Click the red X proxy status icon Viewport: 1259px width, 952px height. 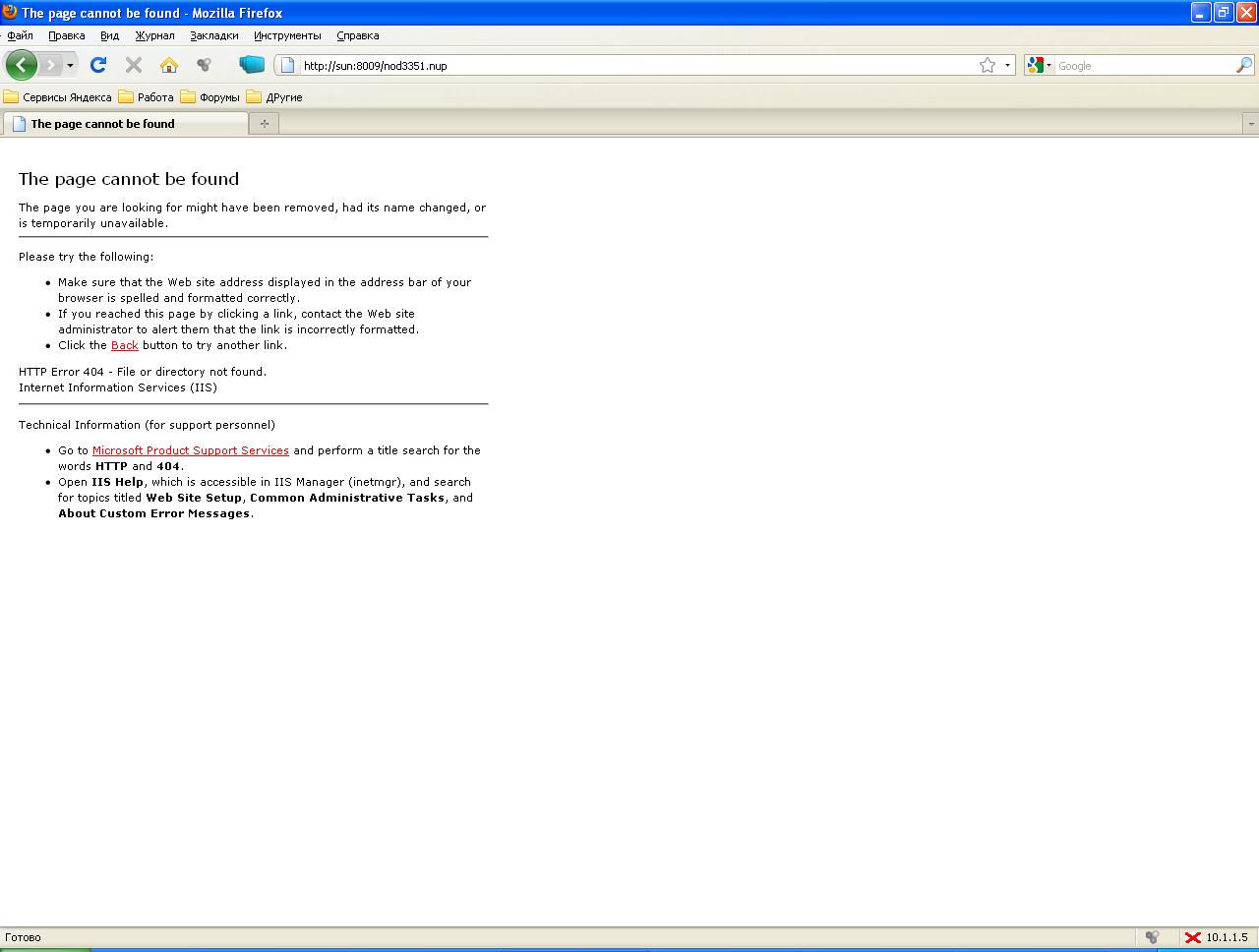(1192, 937)
